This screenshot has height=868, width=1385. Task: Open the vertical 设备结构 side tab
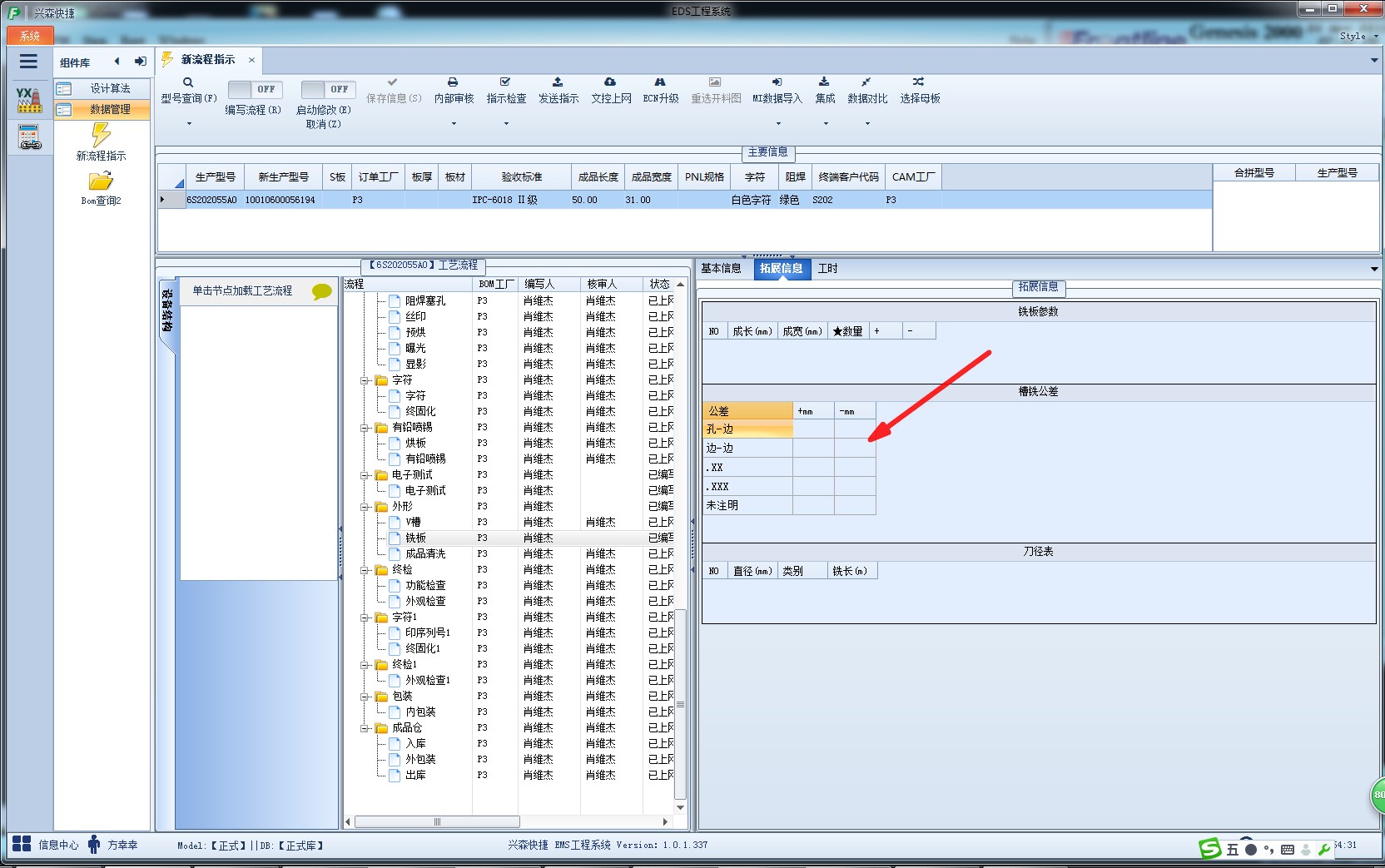[x=167, y=311]
